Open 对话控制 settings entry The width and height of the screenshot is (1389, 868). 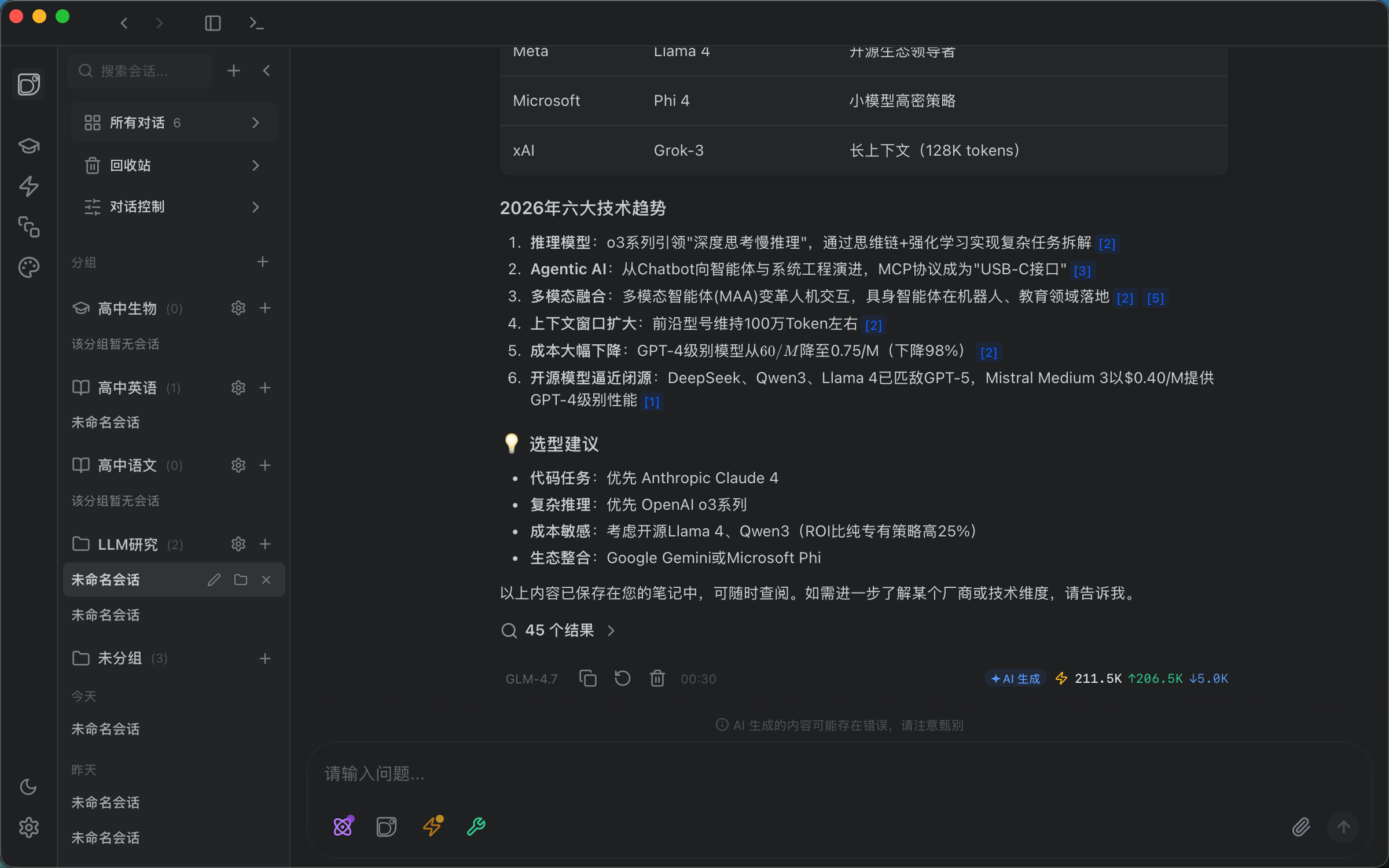174,207
